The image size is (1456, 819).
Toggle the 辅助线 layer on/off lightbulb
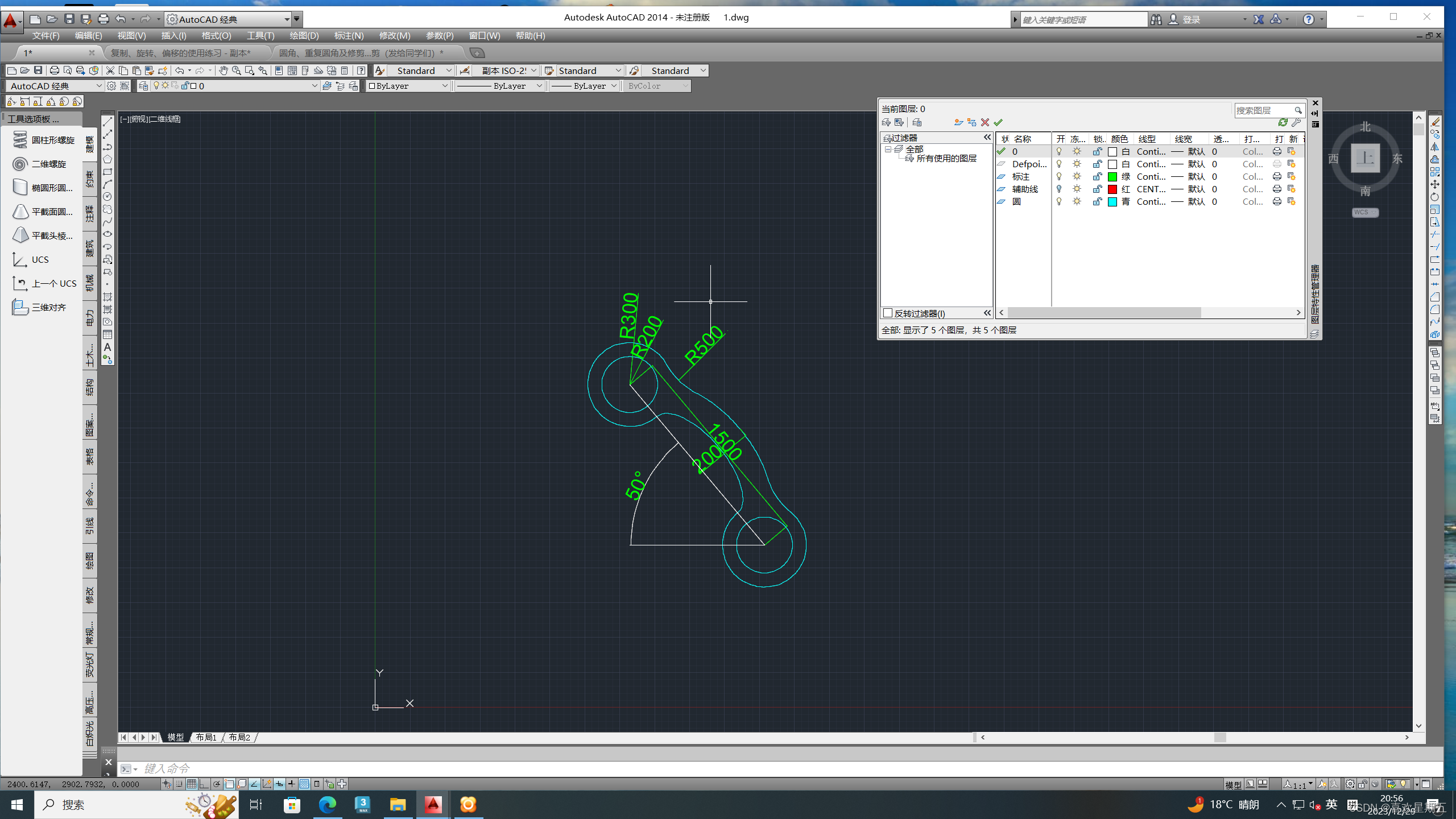(x=1059, y=189)
